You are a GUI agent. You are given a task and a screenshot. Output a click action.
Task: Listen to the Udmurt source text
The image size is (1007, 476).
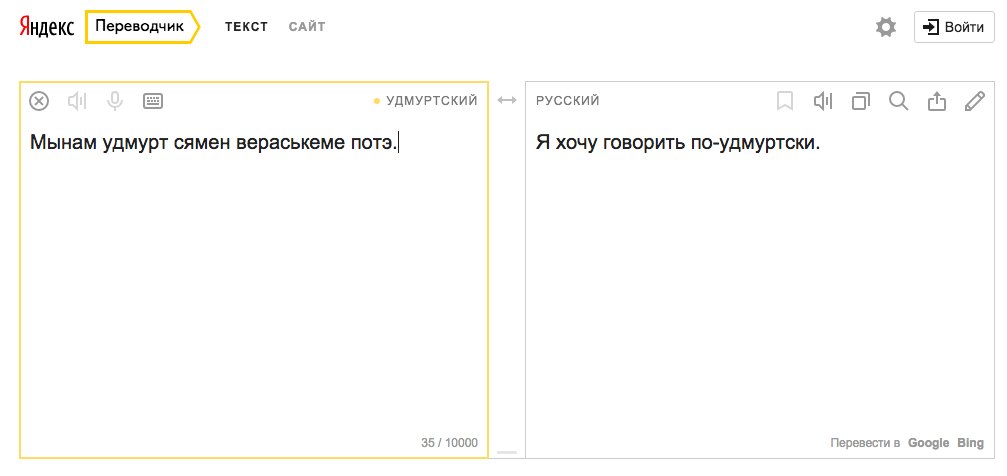click(77, 101)
